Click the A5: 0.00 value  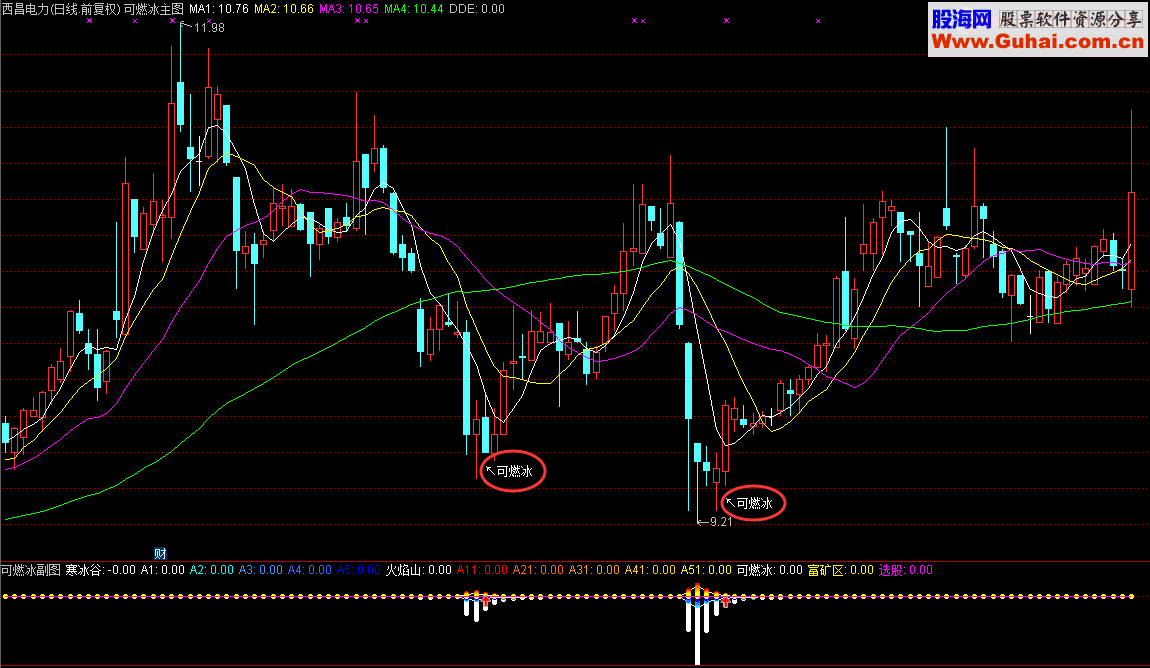tap(359, 570)
